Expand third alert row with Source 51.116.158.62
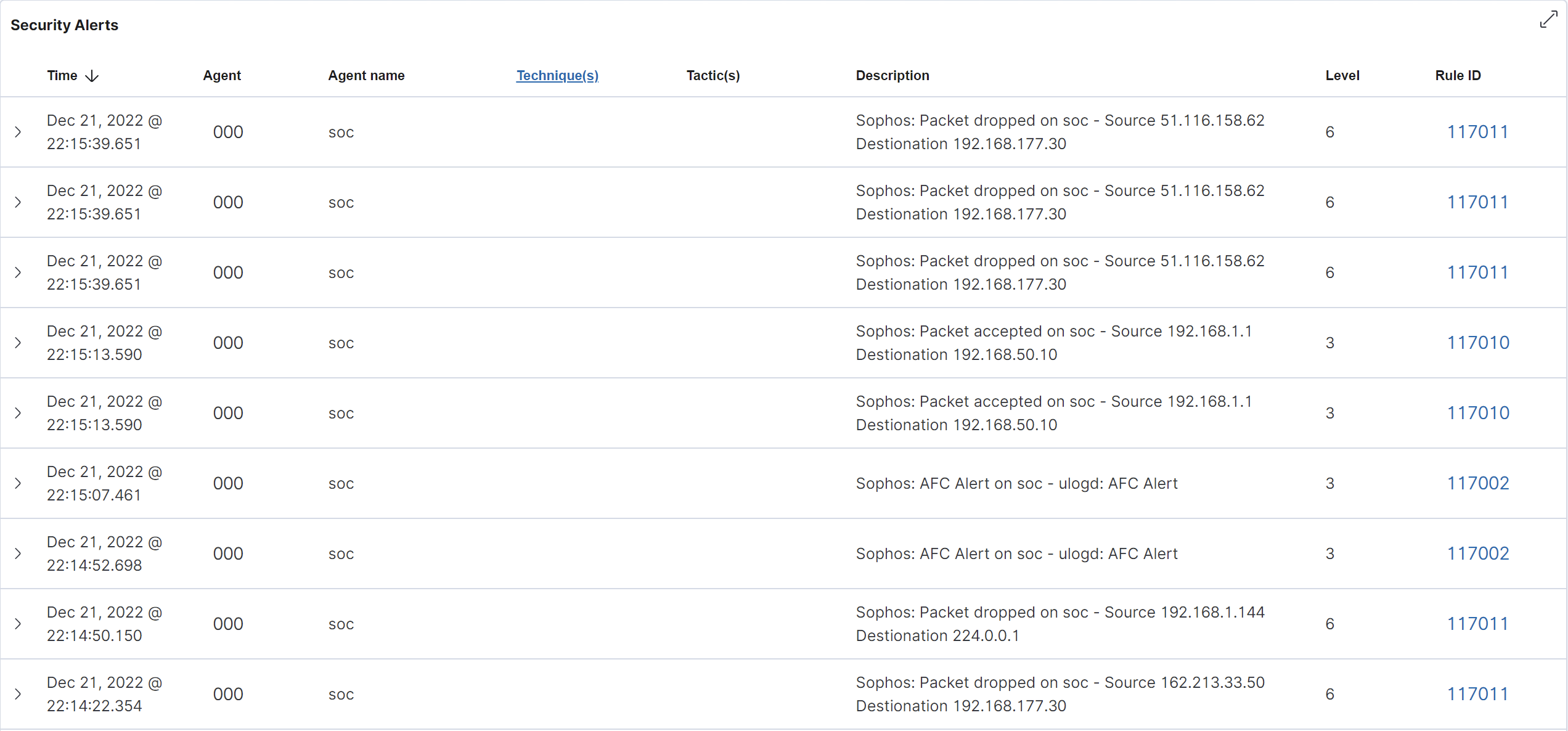 coord(18,272)
